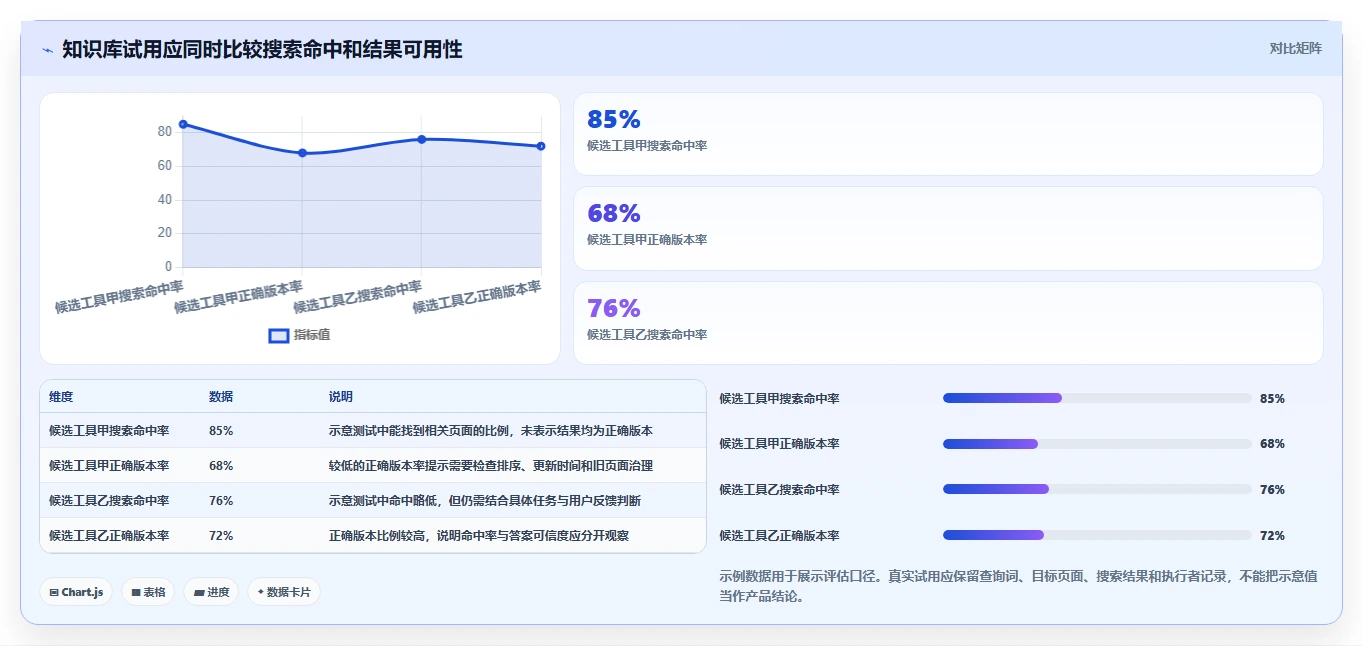Click the chart point at 候选工具甲搜索命中率
Screen dimensions: 1363x646
183,124
